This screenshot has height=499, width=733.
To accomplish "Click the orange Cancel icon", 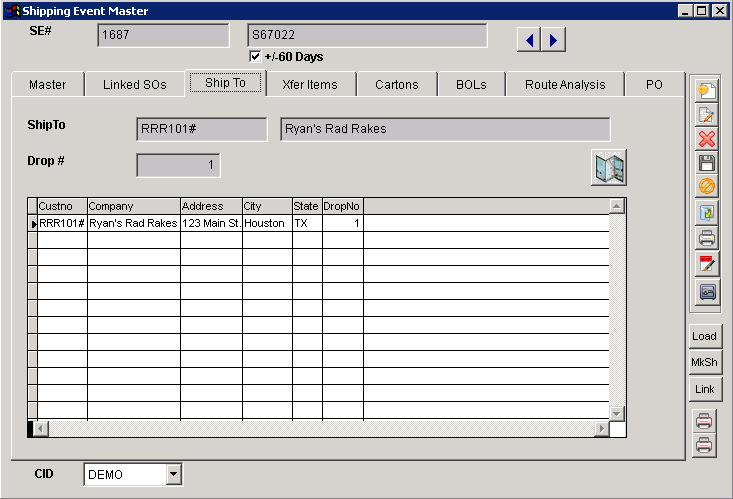I will pos(706,187).
